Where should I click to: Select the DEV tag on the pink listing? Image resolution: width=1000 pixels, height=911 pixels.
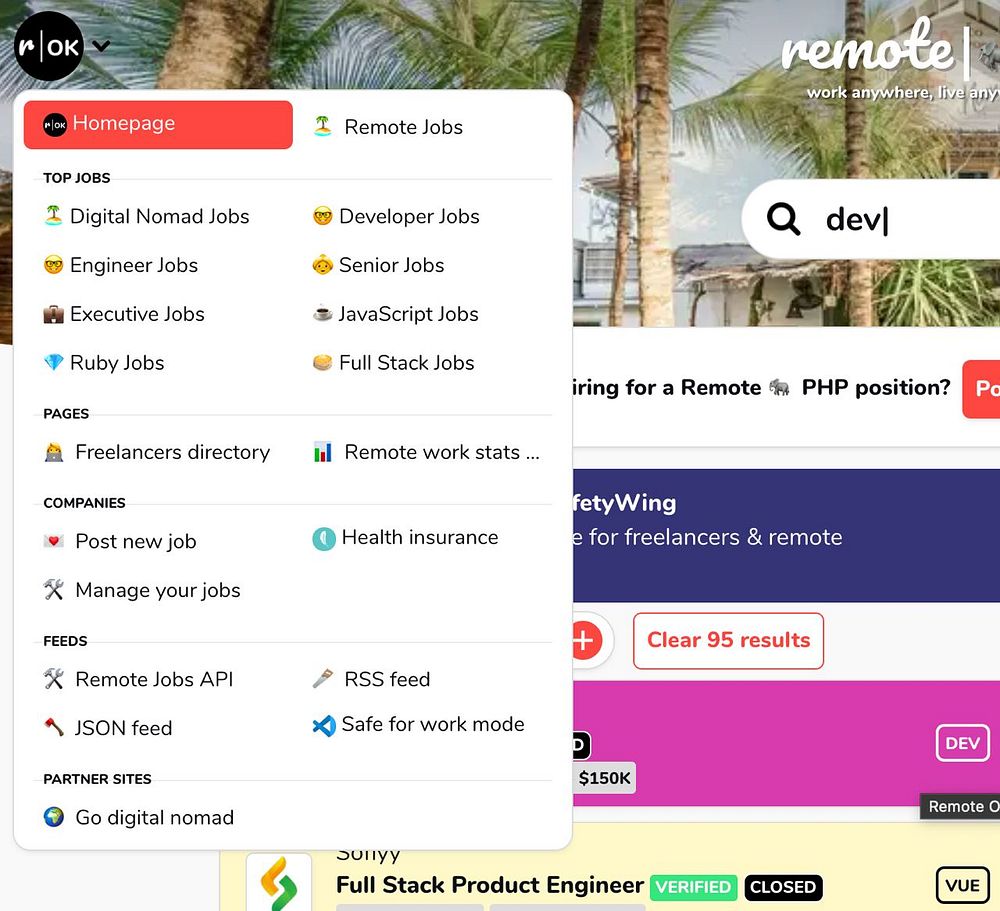962,743
